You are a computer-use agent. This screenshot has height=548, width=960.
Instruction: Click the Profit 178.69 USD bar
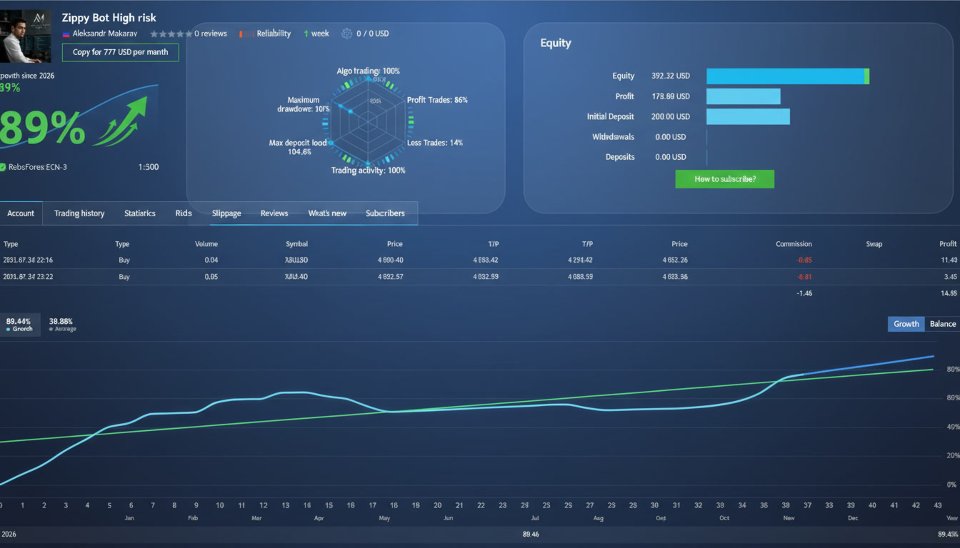[743, 96]
